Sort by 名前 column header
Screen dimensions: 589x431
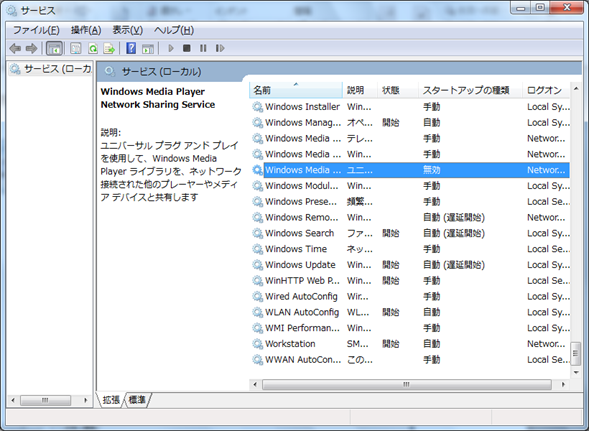tap(296, 90)
